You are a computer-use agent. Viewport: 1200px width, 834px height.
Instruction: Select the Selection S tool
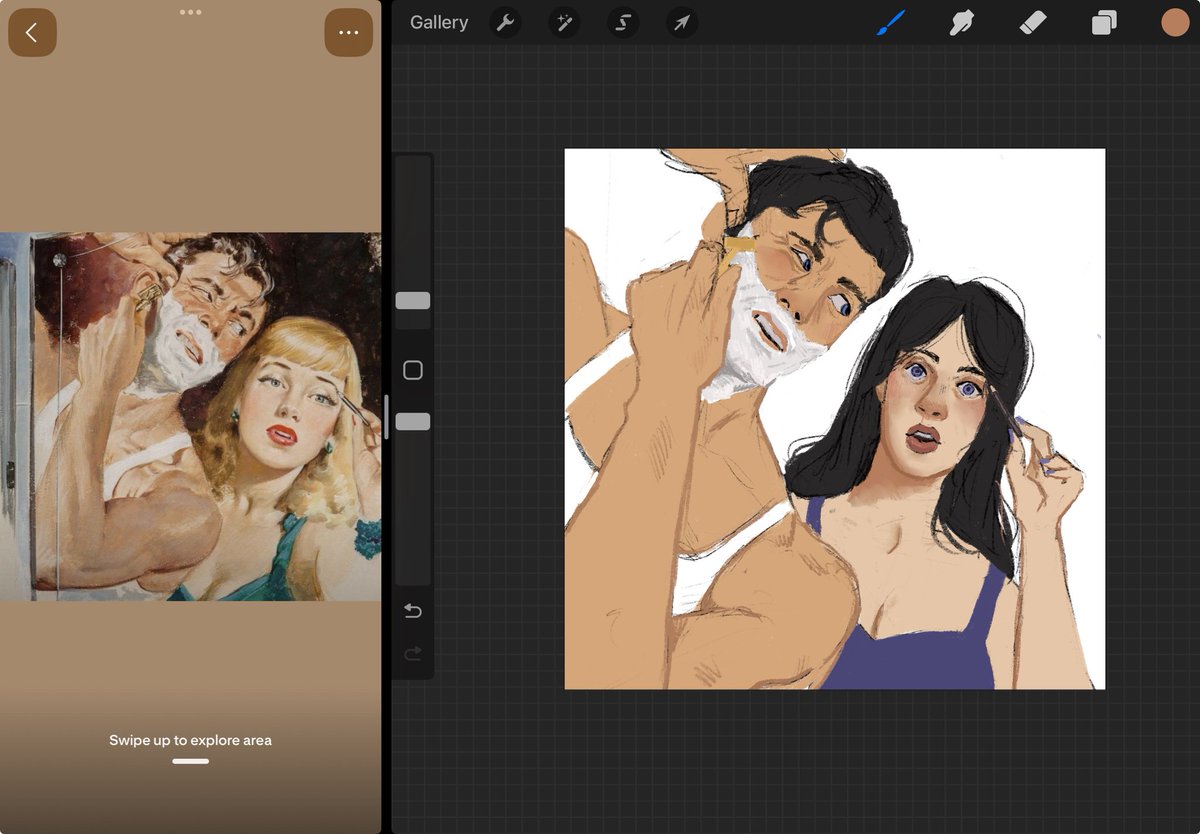tap(622, 23)
